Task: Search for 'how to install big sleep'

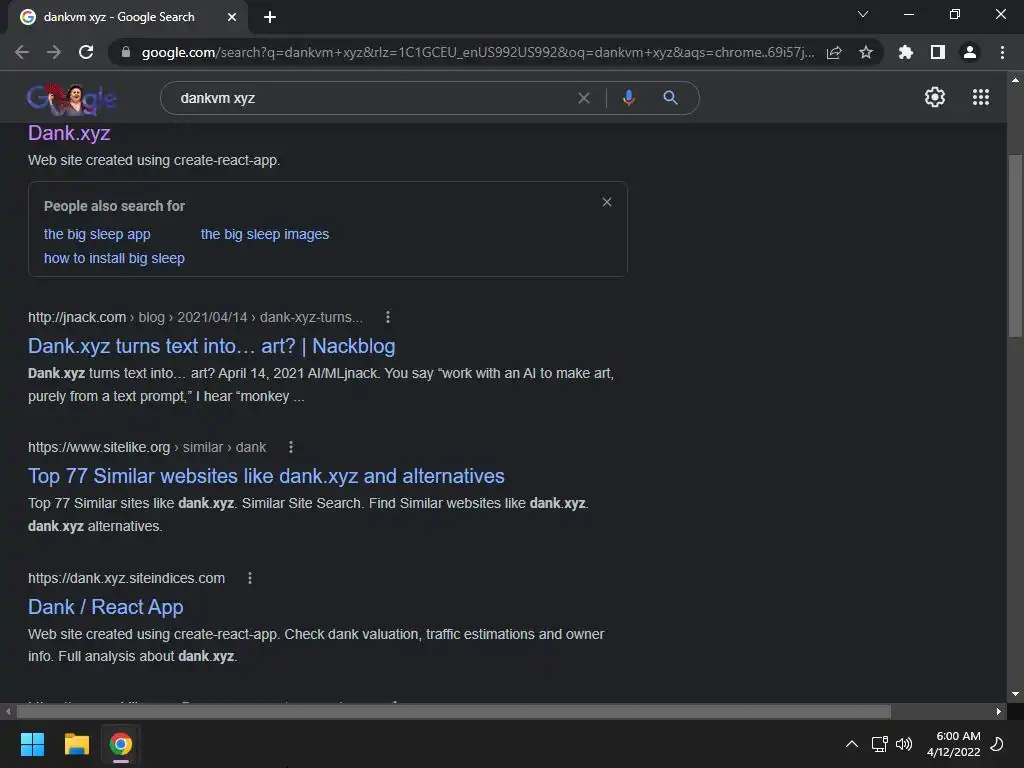Action: pyautogui.click(x=114, y=258)
